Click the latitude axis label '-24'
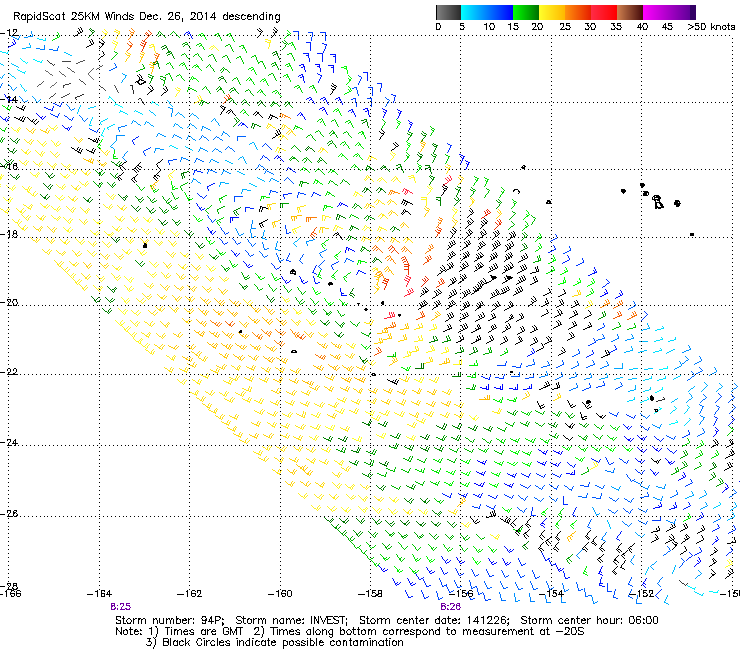The image size is (740, 650). point(9,443)
